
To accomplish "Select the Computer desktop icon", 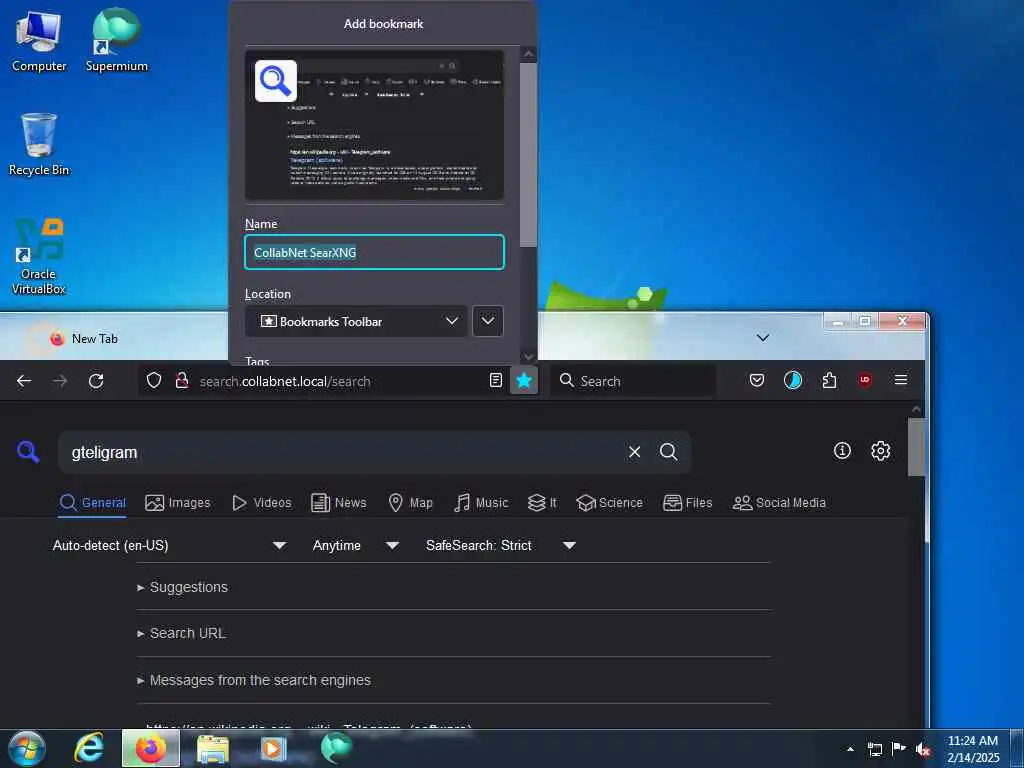I will (x=39, y=40).
